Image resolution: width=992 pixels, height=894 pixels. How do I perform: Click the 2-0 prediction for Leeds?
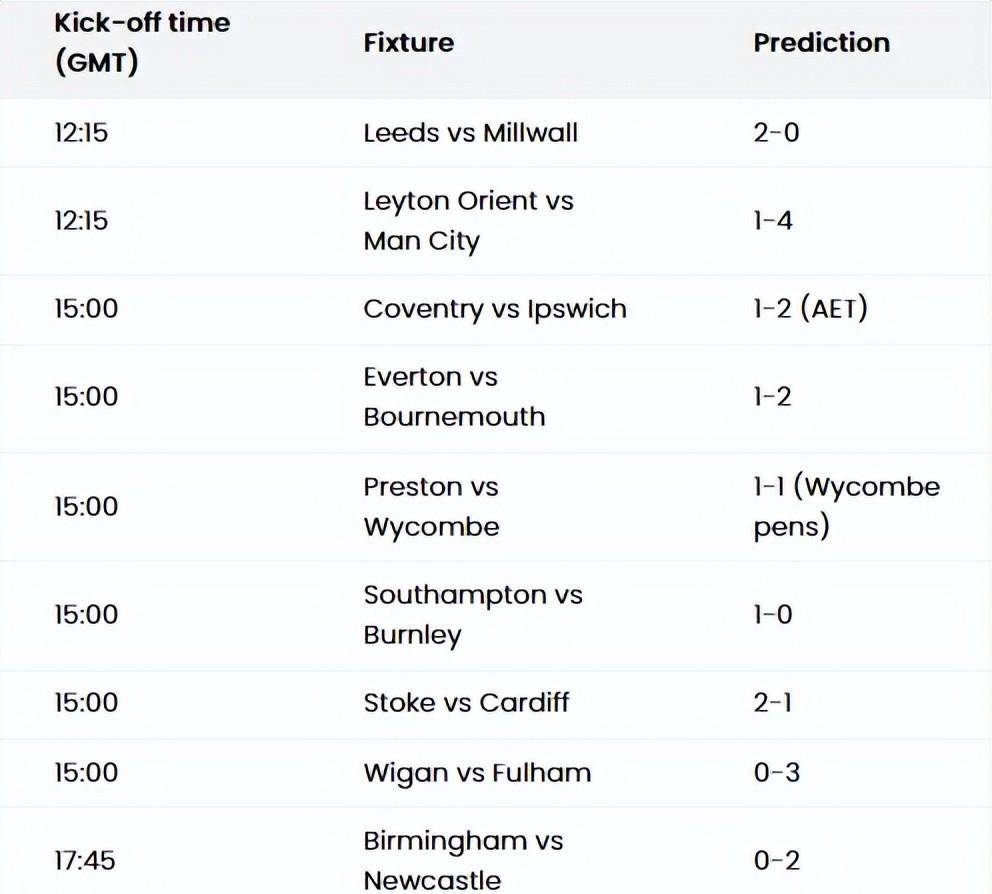point(776,133)
